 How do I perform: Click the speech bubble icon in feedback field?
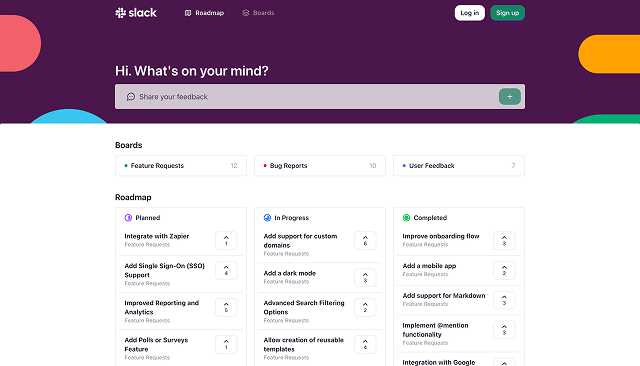click(131, 97)
